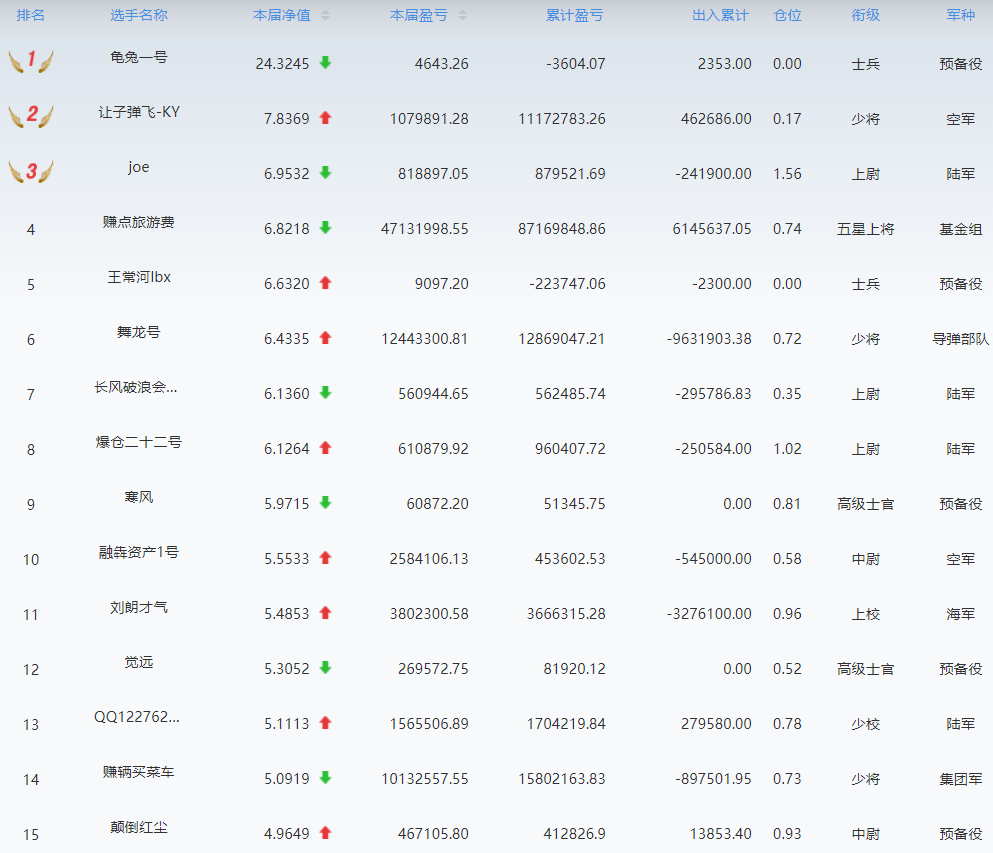
Task: Click 五星上将 rank cell
Action: pyautogui.click(x=866, y=229)
